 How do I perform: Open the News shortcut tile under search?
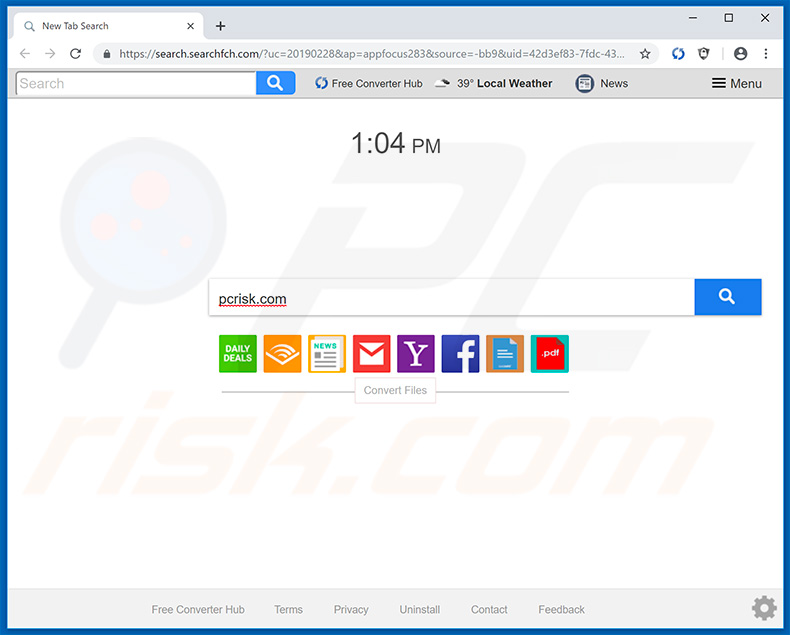327,354
